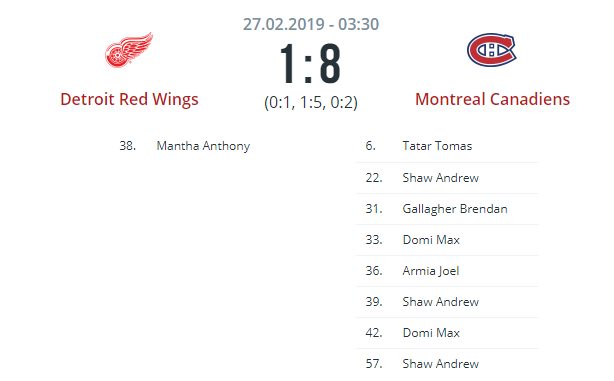Click the Montreal Canadiens logo
614x381 pixels.
tap(492, 50)
